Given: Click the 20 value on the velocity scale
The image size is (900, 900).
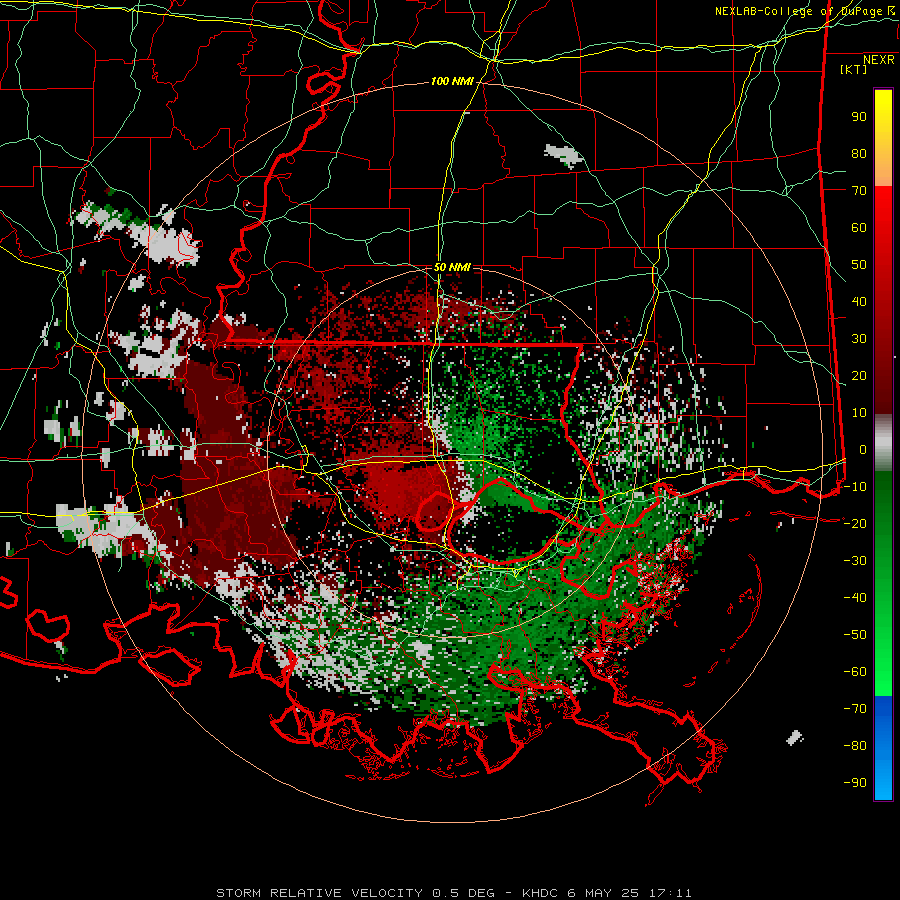Looking at the screenshot, I should point(859,375).
